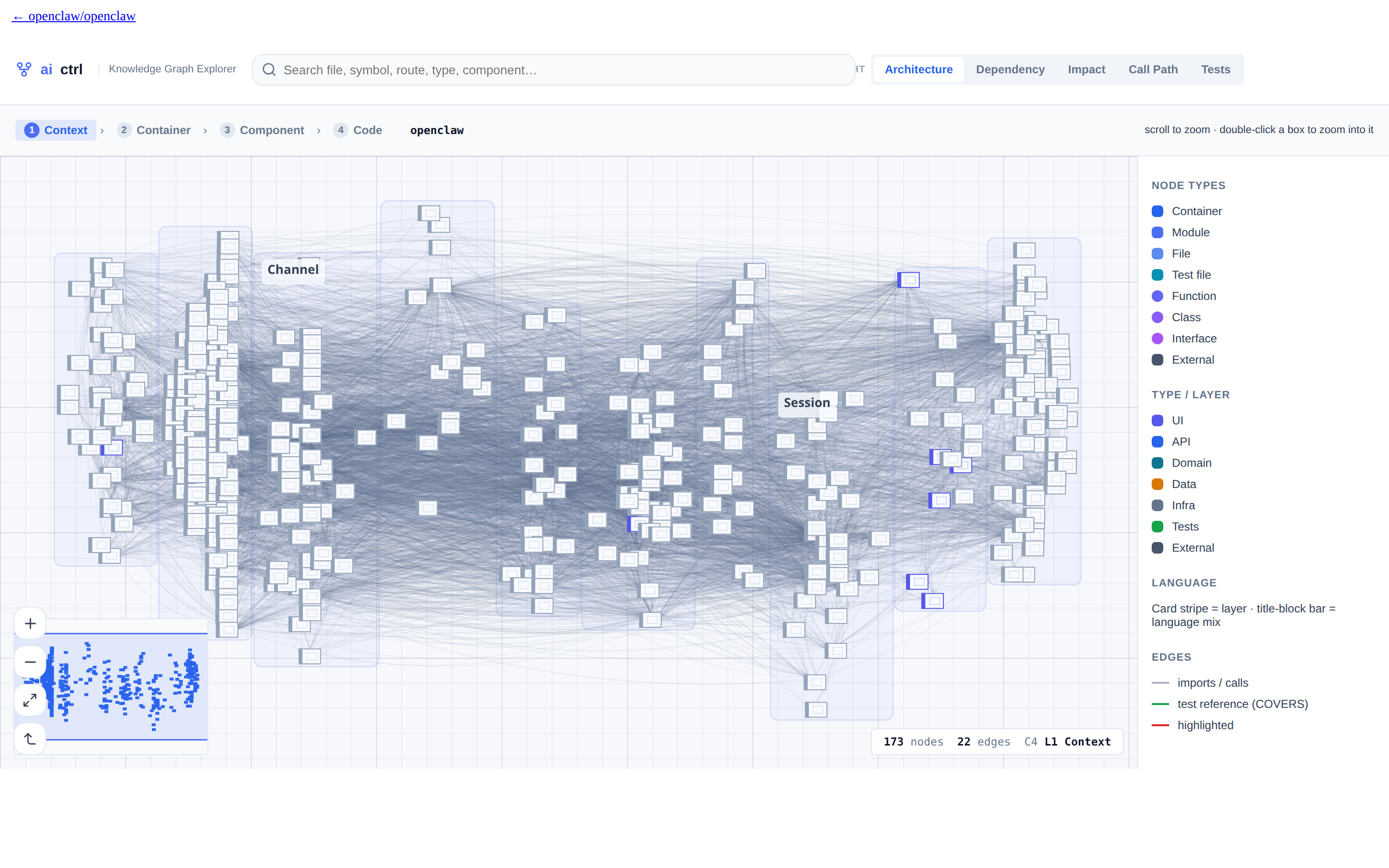
Task: Click the Function legend swatch
Action: click(1157, 296)
